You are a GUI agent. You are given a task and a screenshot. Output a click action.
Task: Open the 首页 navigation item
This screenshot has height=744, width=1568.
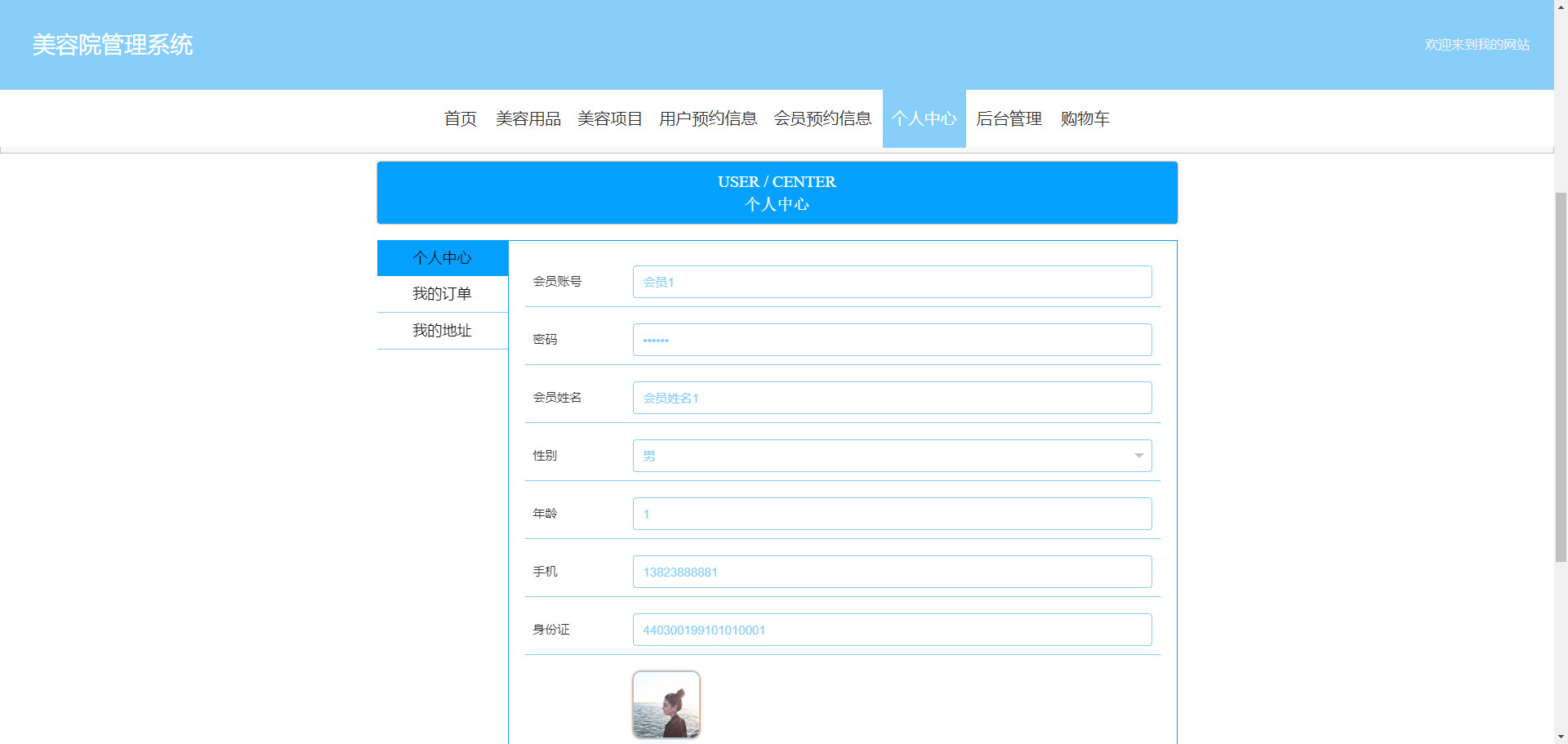(x=460, y=118)
